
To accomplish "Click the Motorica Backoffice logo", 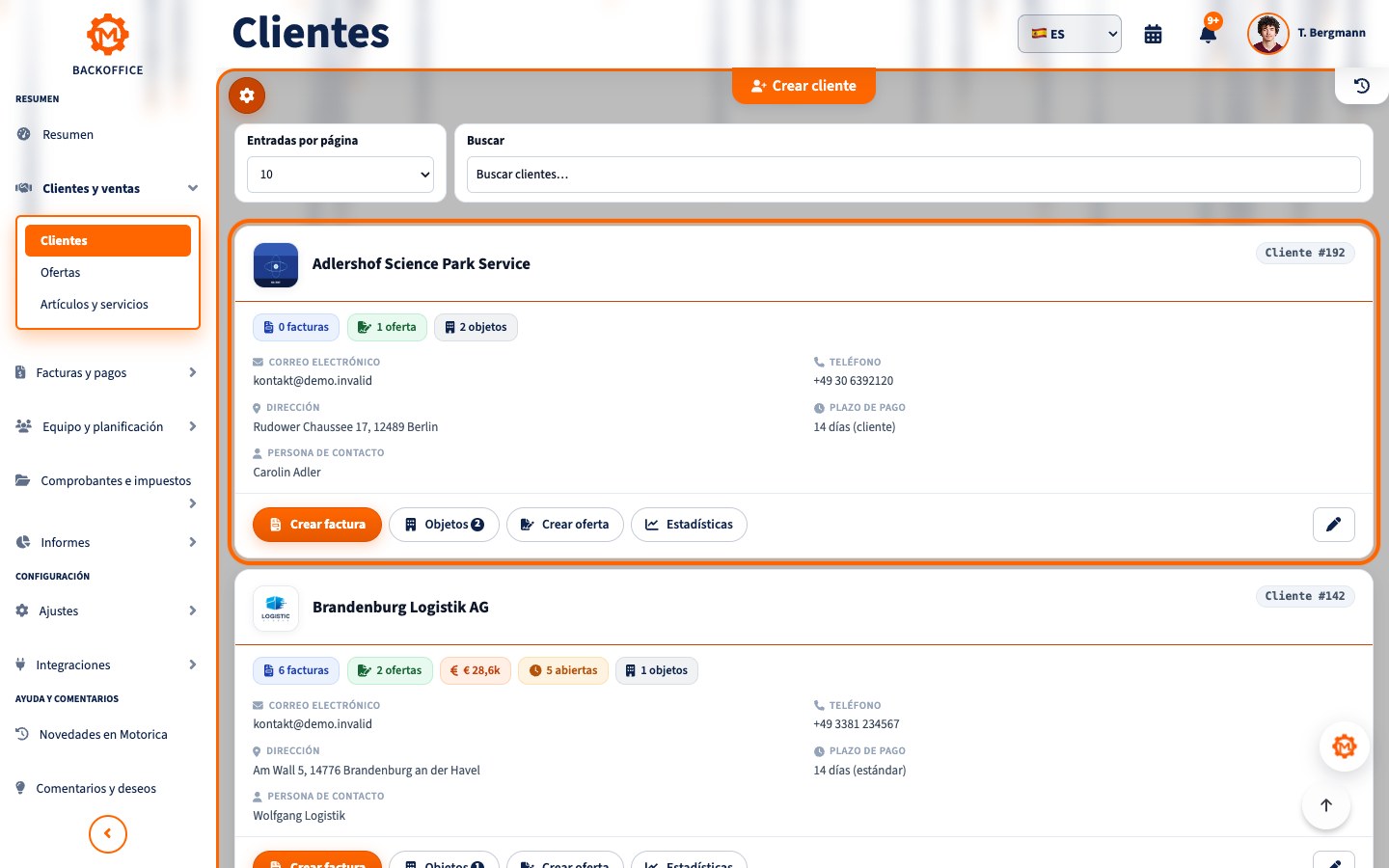I will (x=108, y=44).
